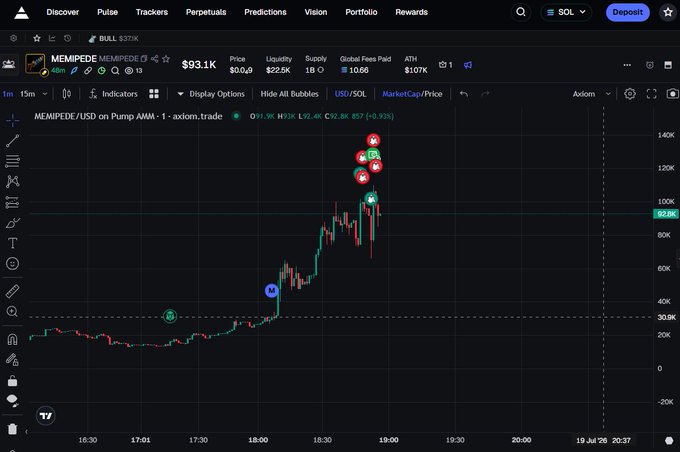
Task: Click the green clock icon under MEMIPEDE
Action: point(101,70)
